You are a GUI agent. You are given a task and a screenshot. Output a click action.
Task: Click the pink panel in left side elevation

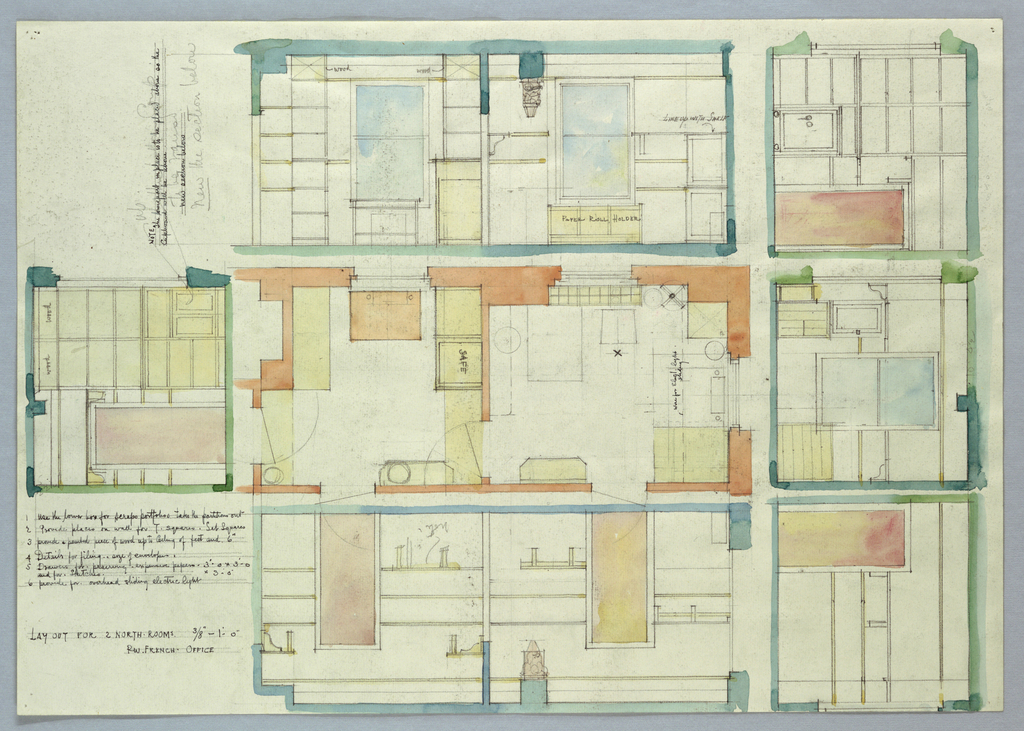tap(160, 434)
